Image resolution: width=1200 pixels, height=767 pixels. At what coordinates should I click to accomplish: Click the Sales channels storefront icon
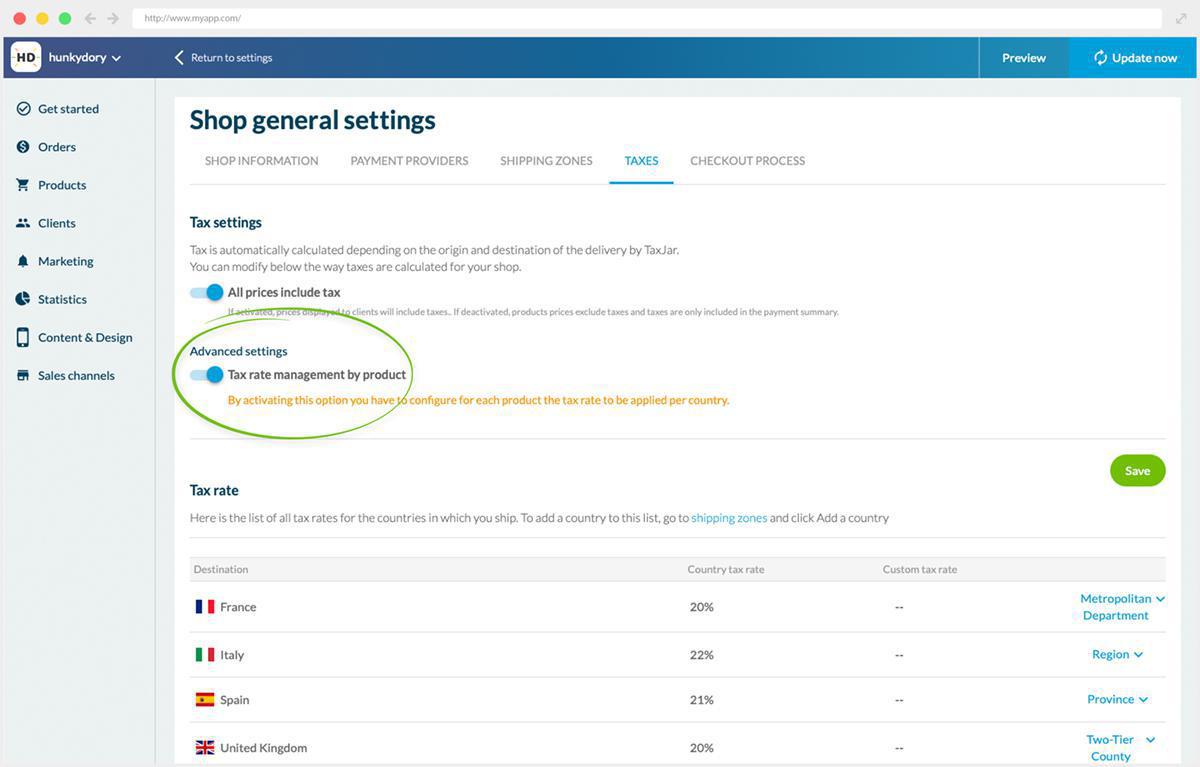(x=23, y=375)
